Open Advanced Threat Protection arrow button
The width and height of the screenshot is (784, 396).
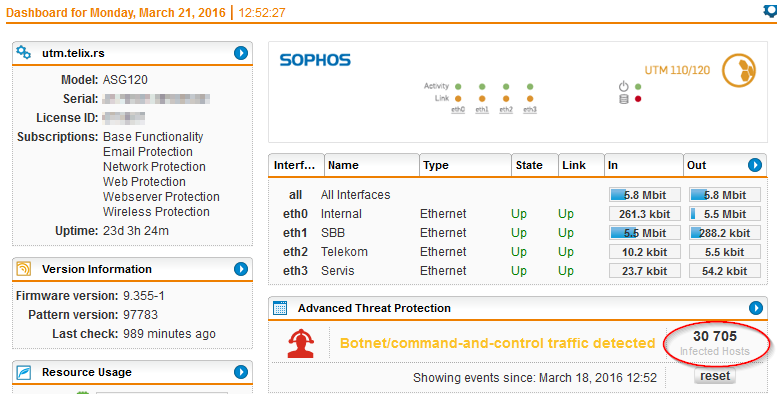[756, 308]
